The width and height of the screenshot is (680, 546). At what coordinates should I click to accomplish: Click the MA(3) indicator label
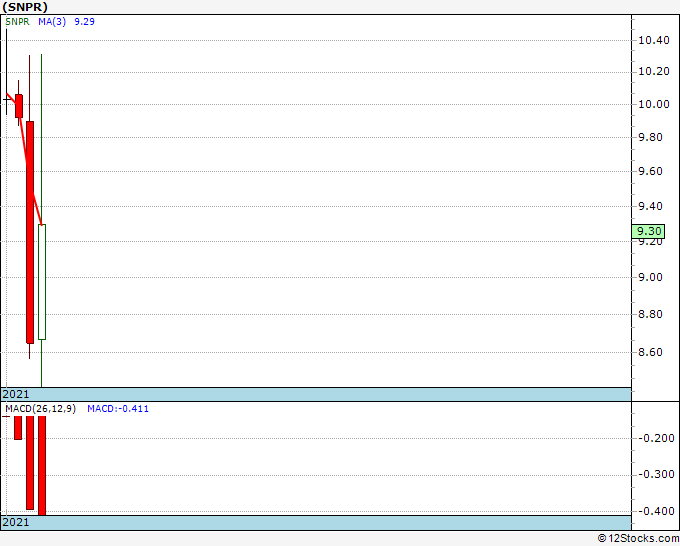[52, 22]
